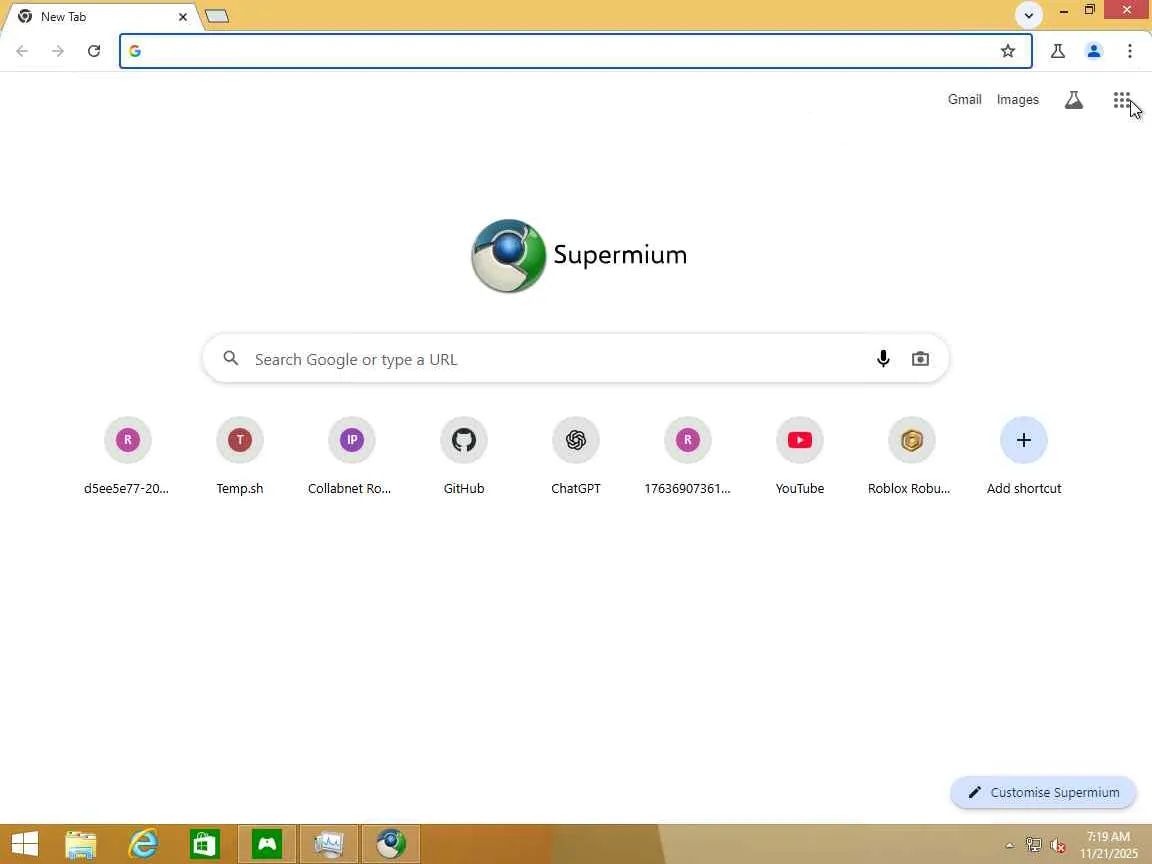Open the taskbar clock showing 7:19 AM
Image resolution: width=1152 pixels, height=864 pixels.
coord(1109,845)
